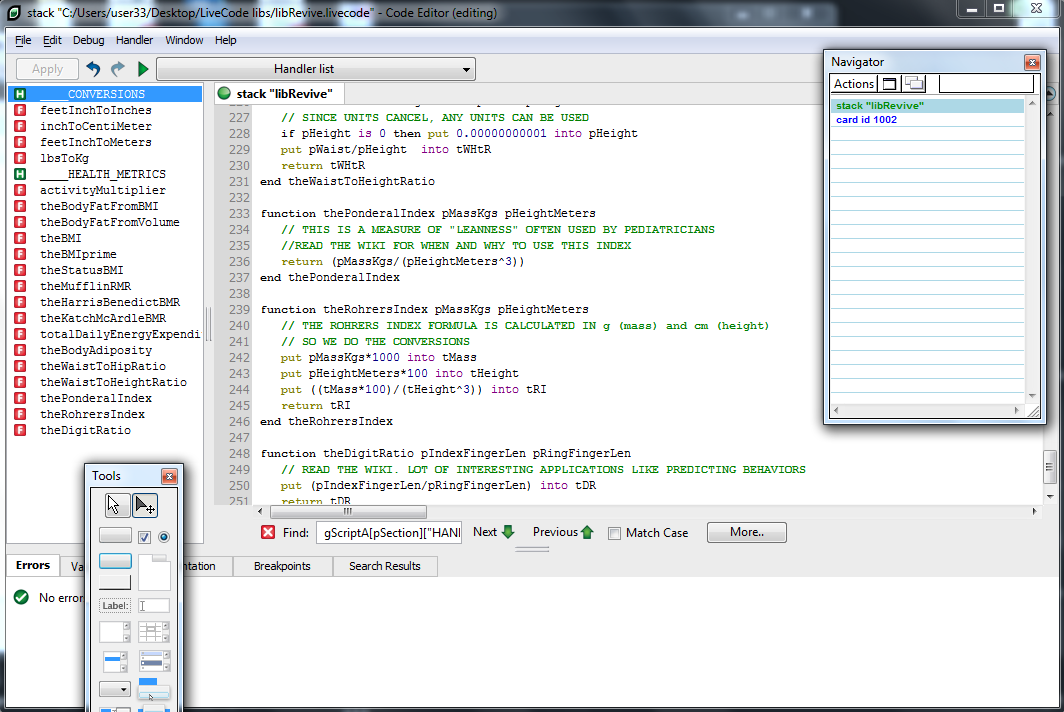Open the File menu
Image resolution: width=1064 pixels, height=712 pixels.
coord(23,40)
